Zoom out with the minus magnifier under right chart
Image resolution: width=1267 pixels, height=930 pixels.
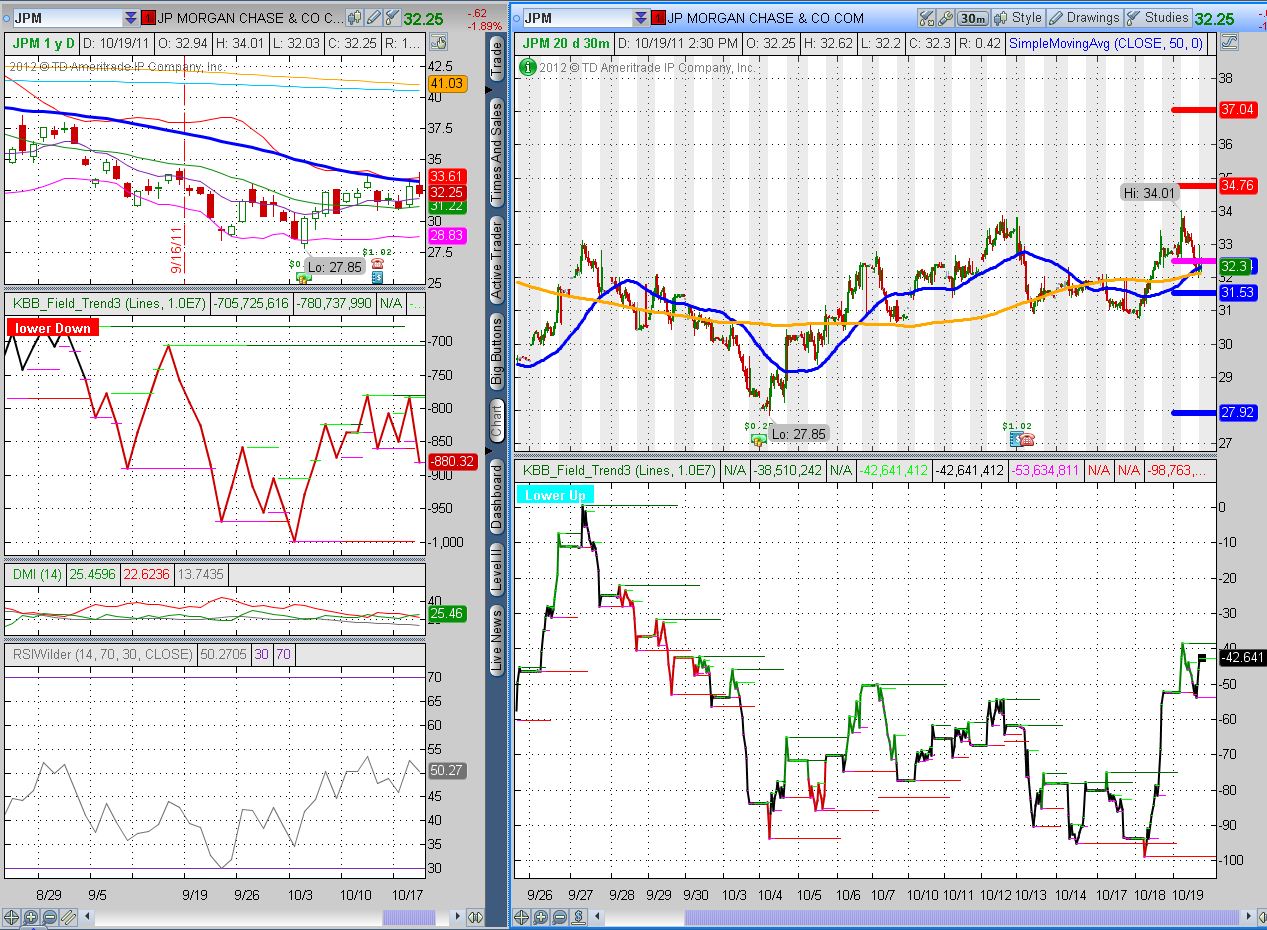click(x=557, y=916)
